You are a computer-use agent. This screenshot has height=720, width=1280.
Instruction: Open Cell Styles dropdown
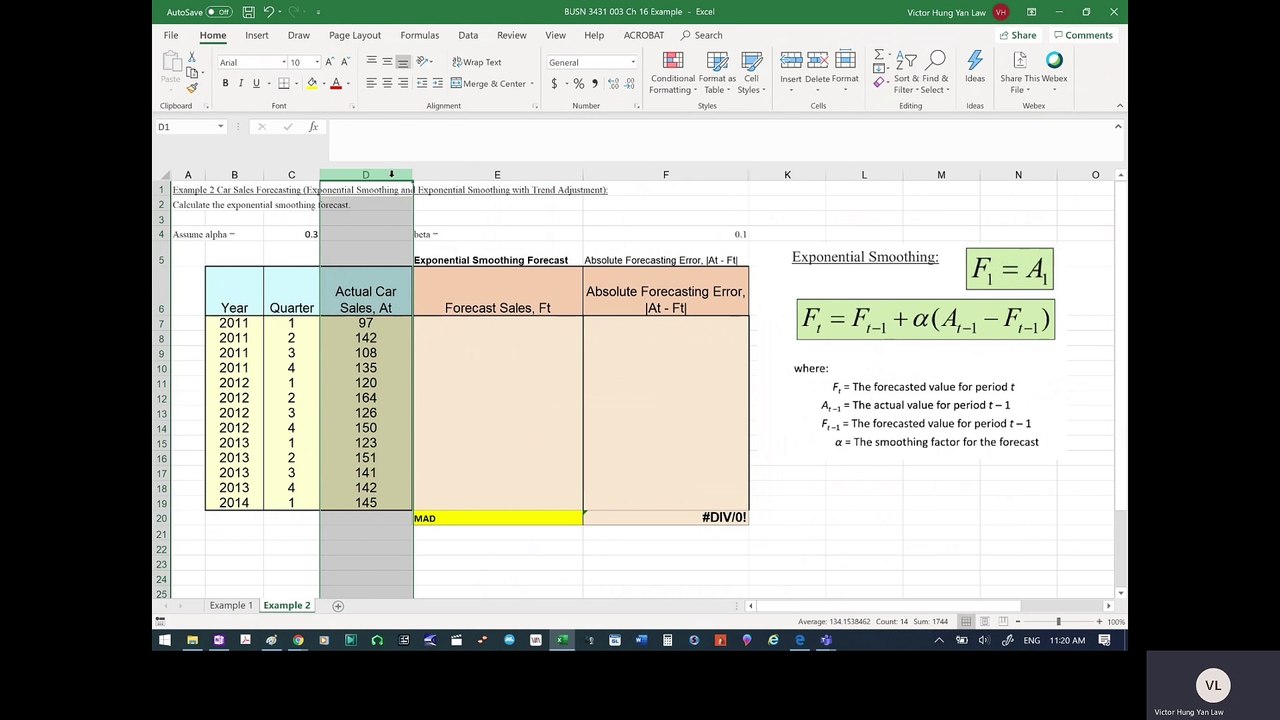coord(751,73)
